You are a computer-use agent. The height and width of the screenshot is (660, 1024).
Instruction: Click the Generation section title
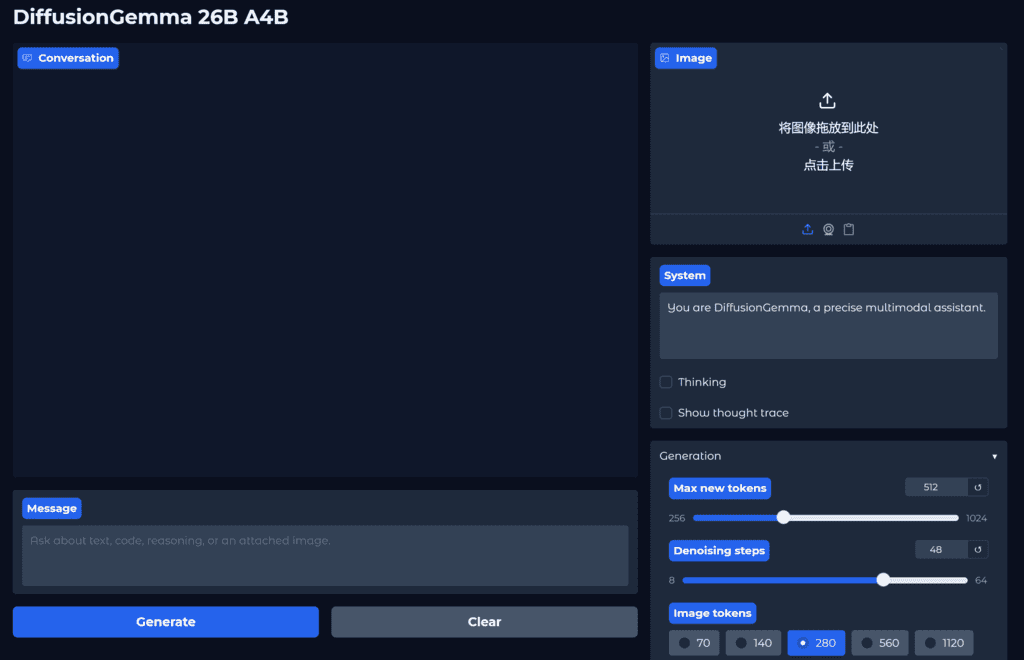pos(690,456)
